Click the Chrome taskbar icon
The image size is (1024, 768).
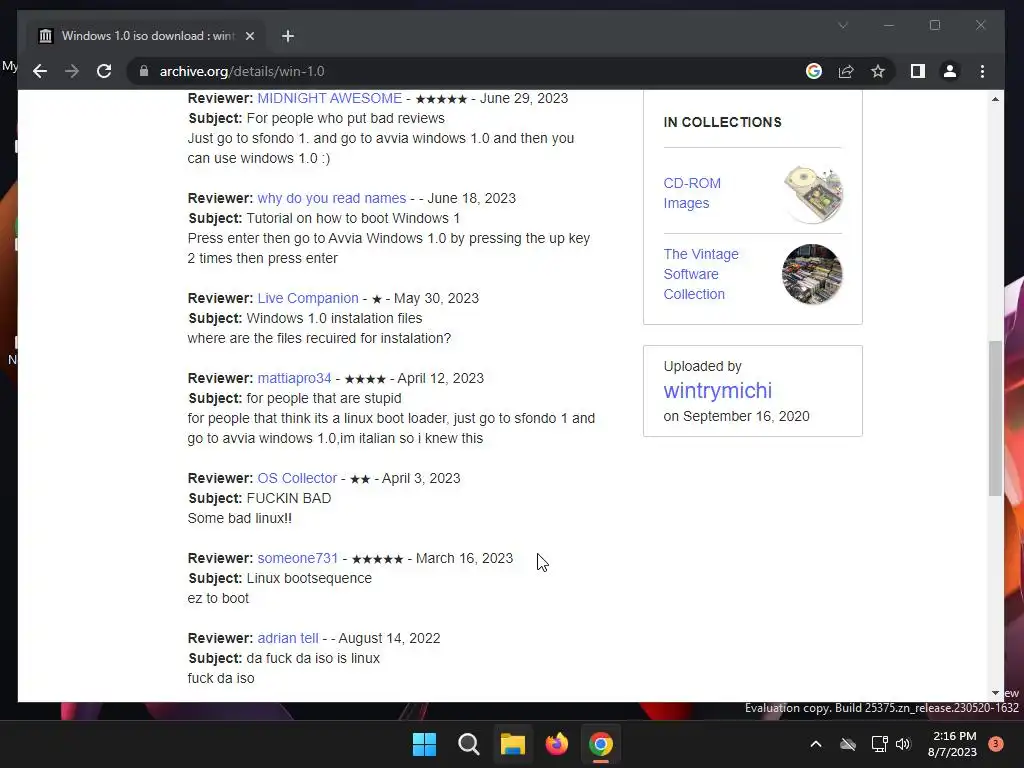(x=601, y=744)
